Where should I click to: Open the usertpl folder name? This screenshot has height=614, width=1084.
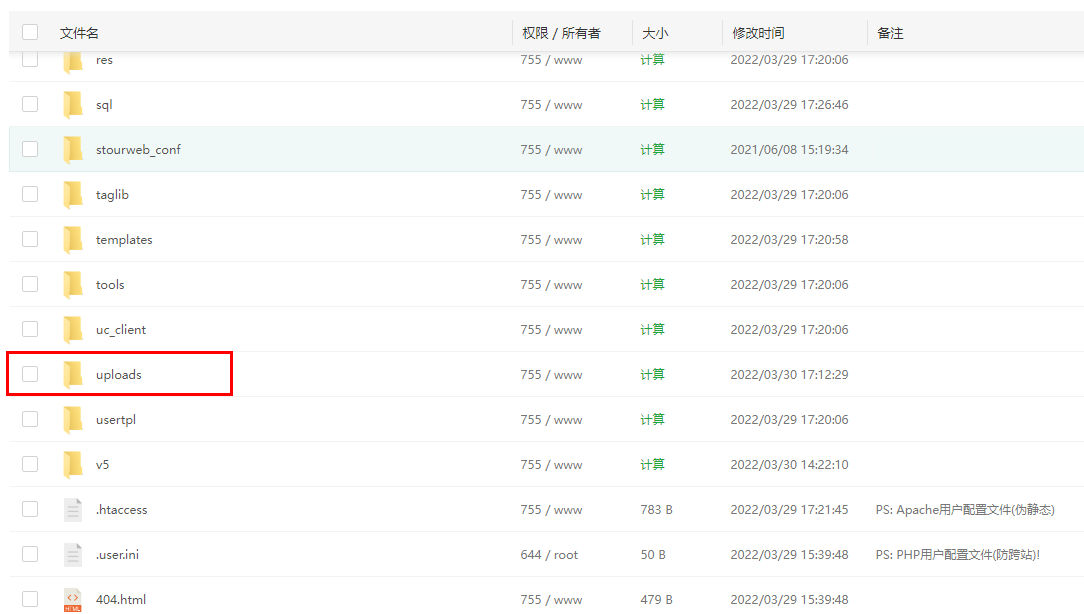tap(115, 419)
